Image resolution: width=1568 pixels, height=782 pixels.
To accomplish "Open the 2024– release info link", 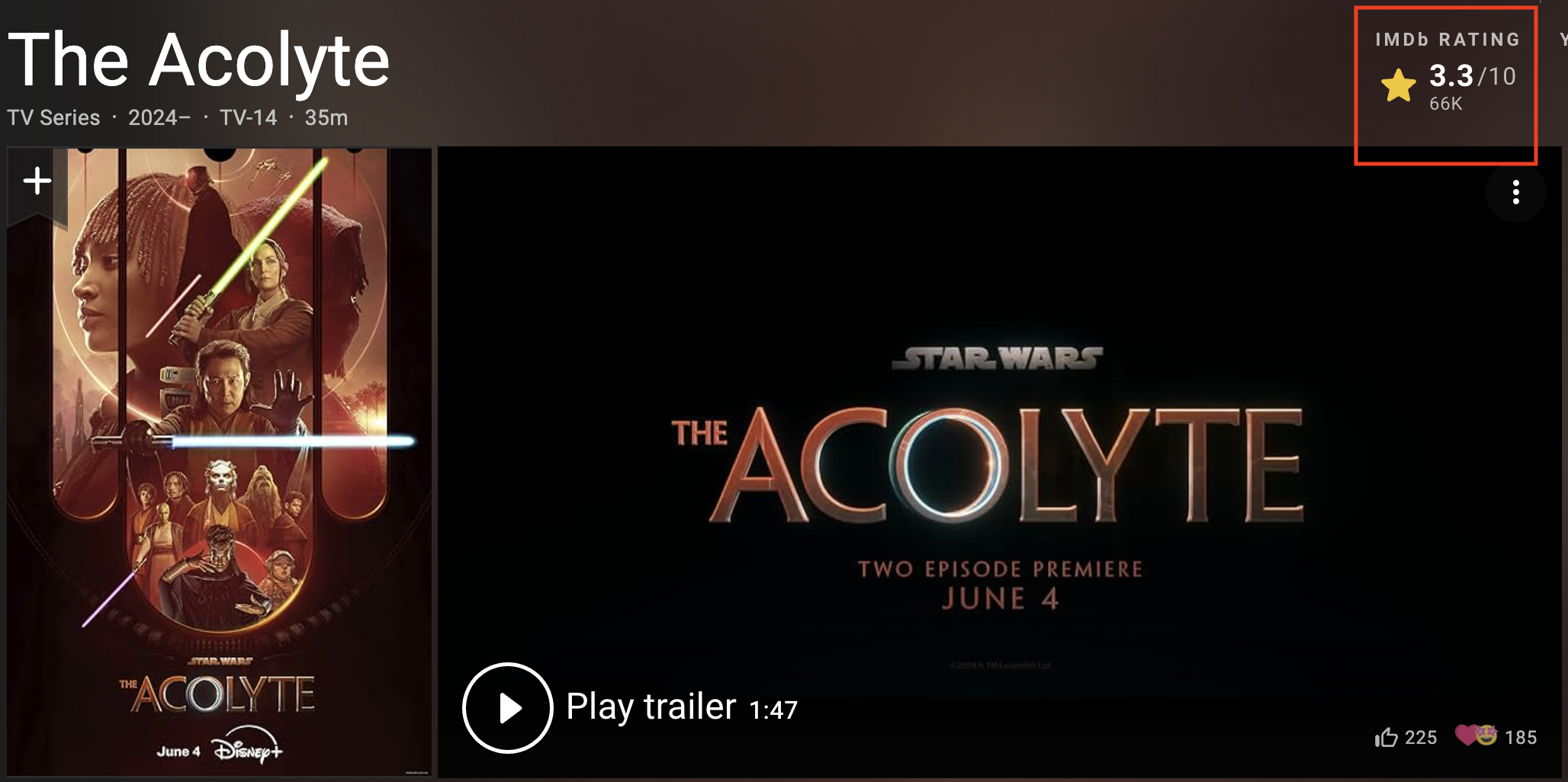I will (159, 117).
